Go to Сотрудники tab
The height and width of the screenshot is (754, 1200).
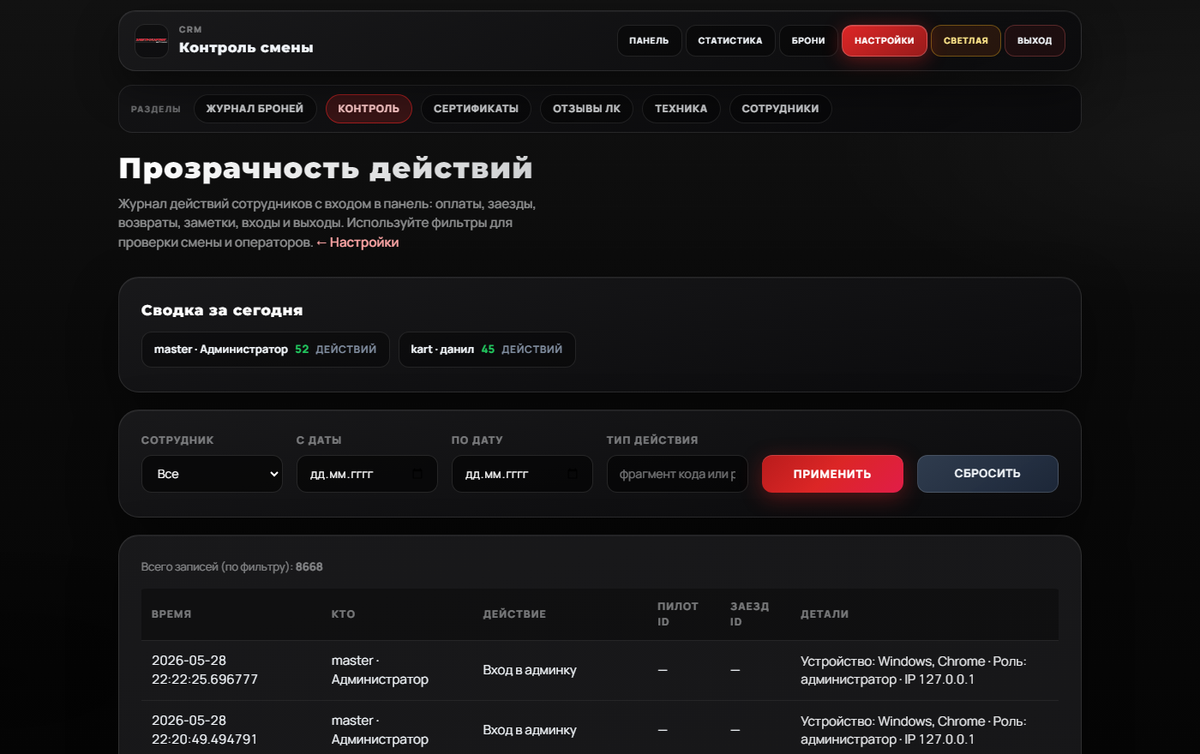click(x=780, y=109)
